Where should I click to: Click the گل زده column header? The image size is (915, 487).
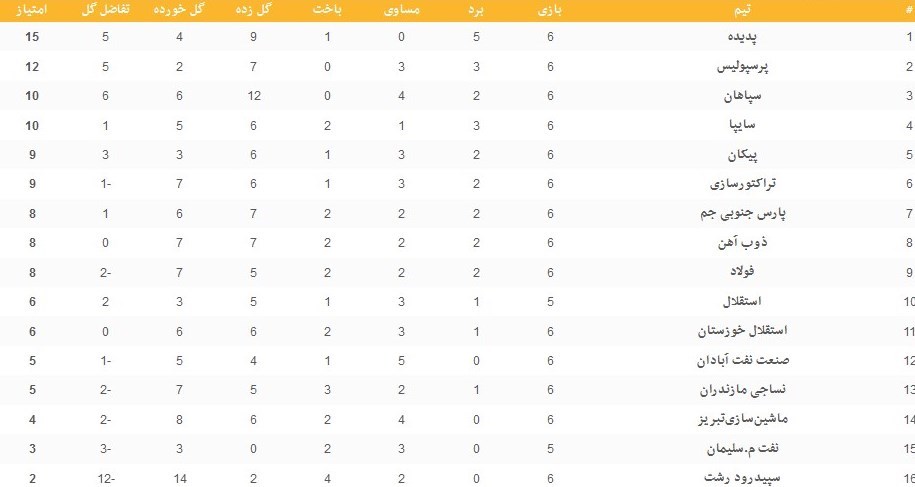[x=257, y=10]
